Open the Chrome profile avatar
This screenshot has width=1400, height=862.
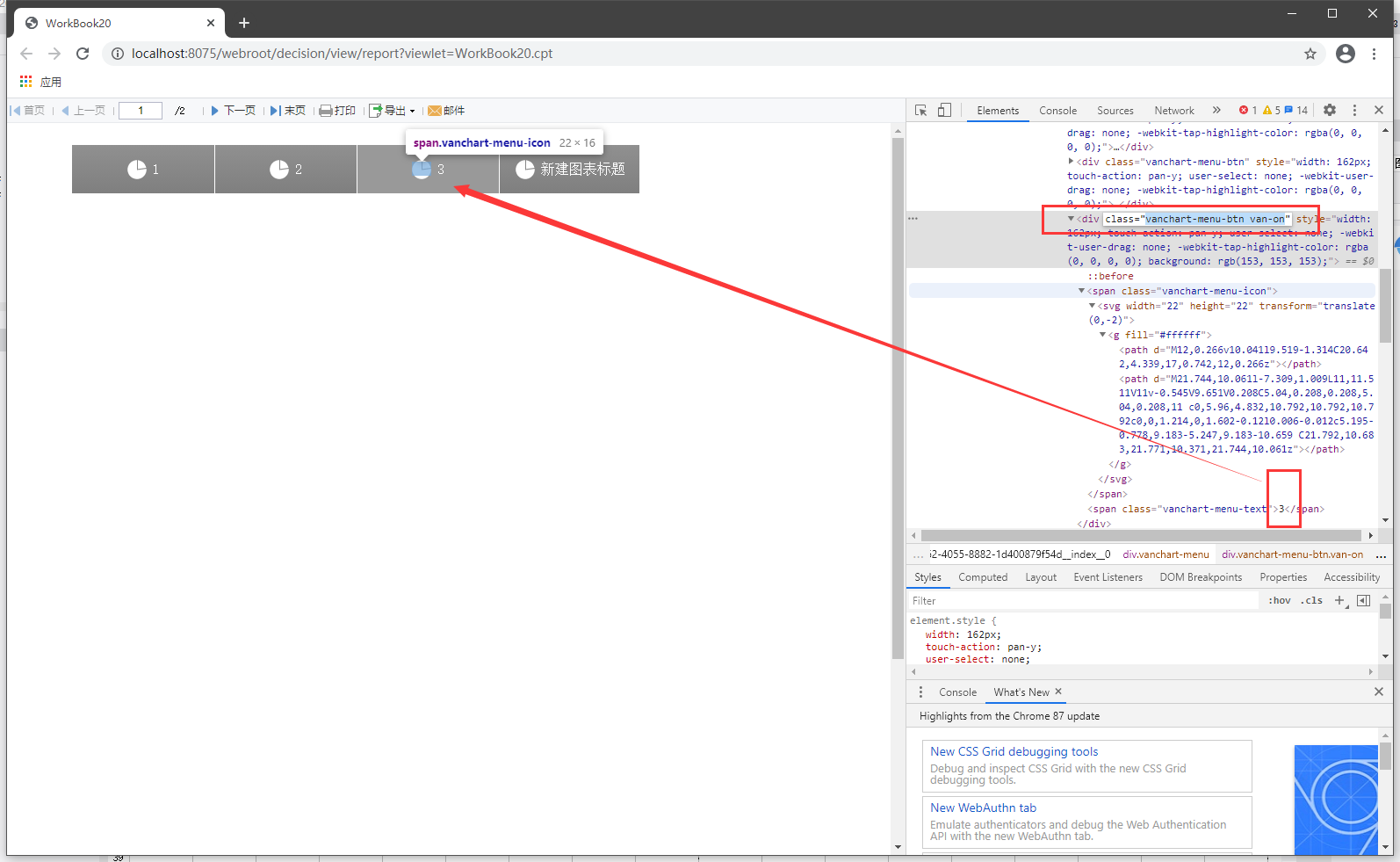pos(1345,54)
